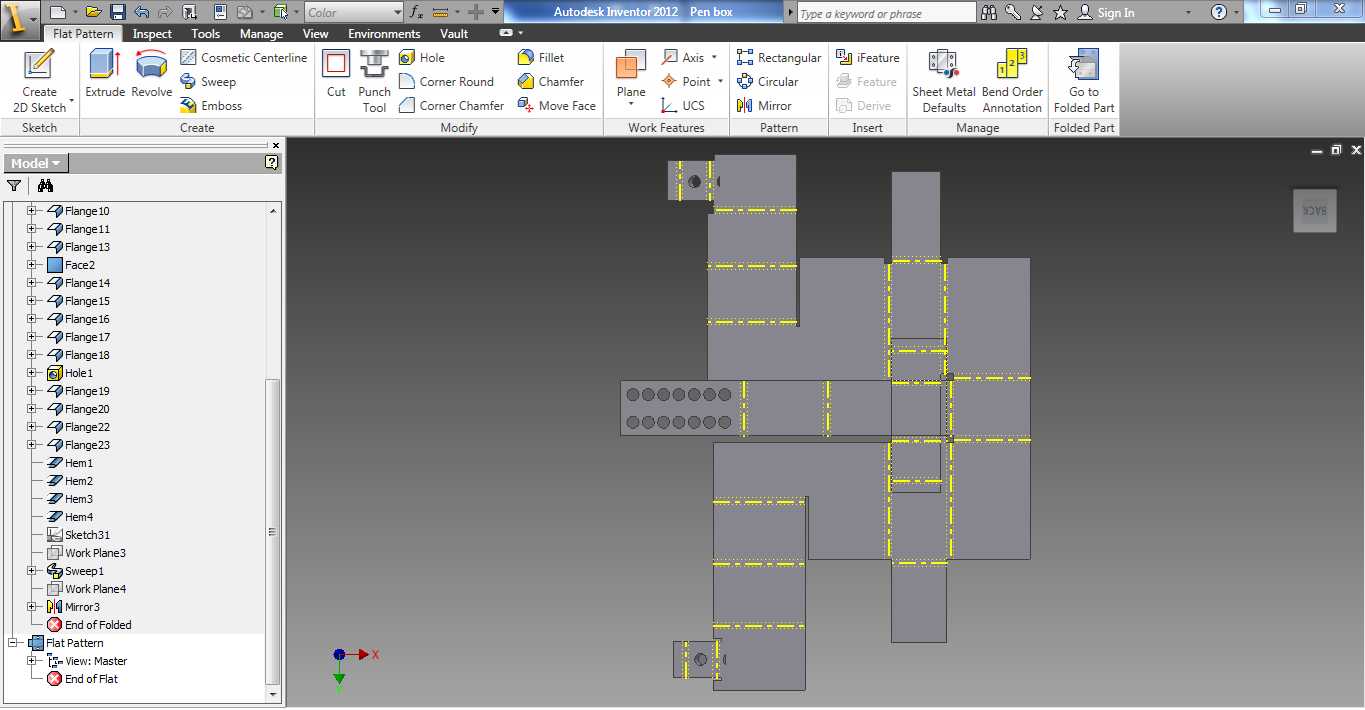Select the work Axis tool
The height and width of the screenshot is (710, 1365).
click(x=683, y=57)
